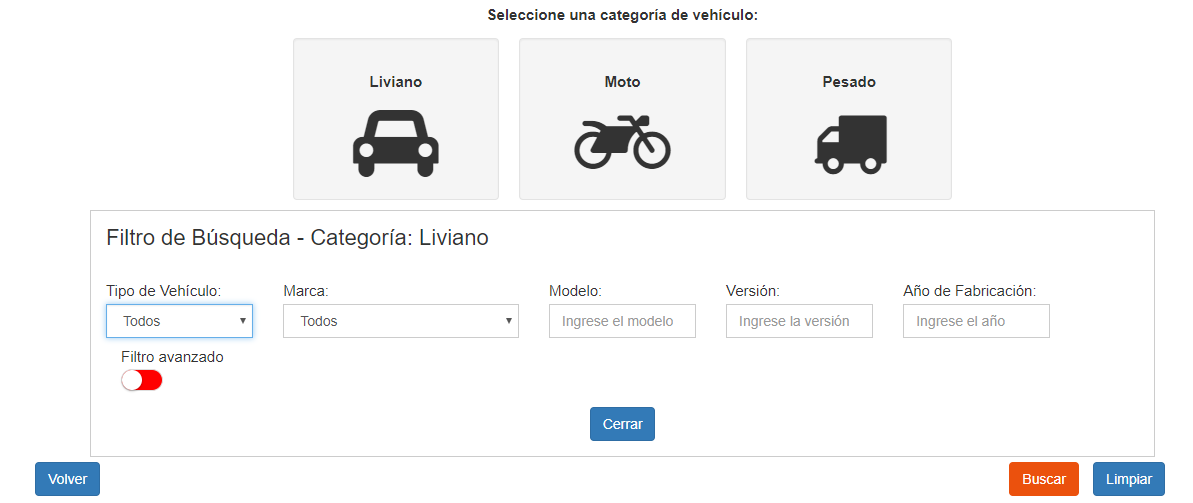
Task: Click the Tipo de Vehículo dropdown arrow
Action: 242,321
